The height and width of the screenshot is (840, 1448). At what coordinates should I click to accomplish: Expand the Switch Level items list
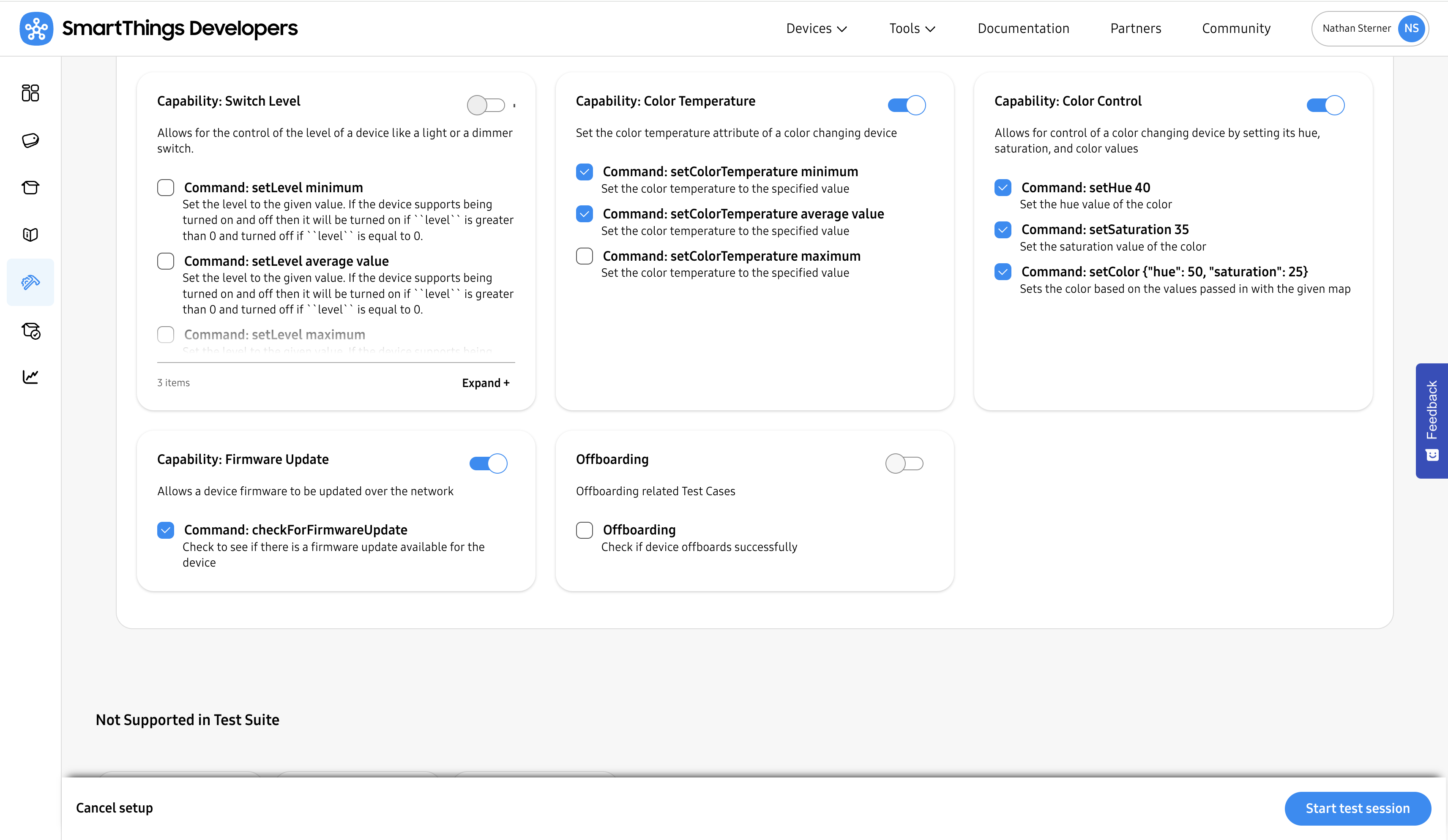(486, 383)
